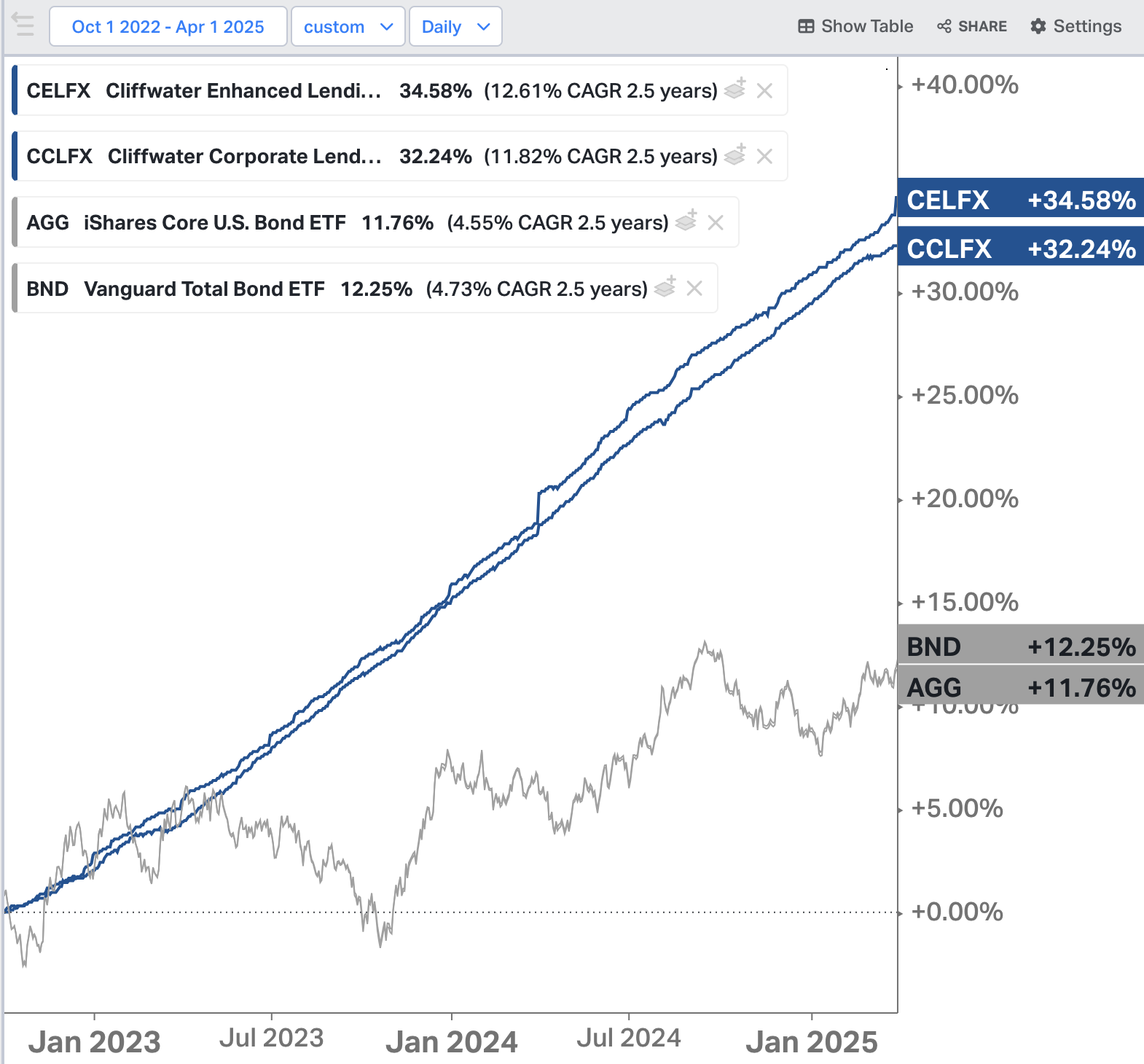This screenshot has height=1064, width=1144.
Task: Click the 34.58% return value
Action: [436, 90]
